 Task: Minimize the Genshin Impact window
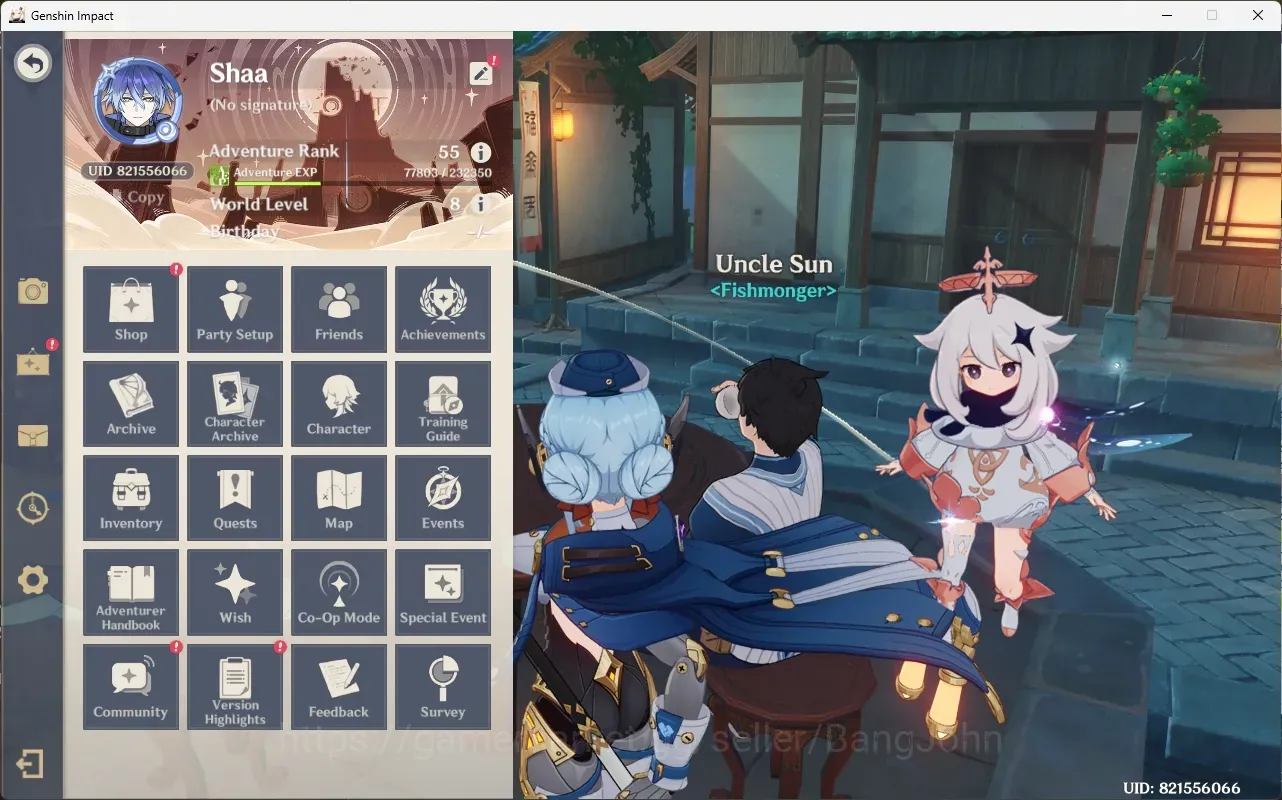(1167, 15)
